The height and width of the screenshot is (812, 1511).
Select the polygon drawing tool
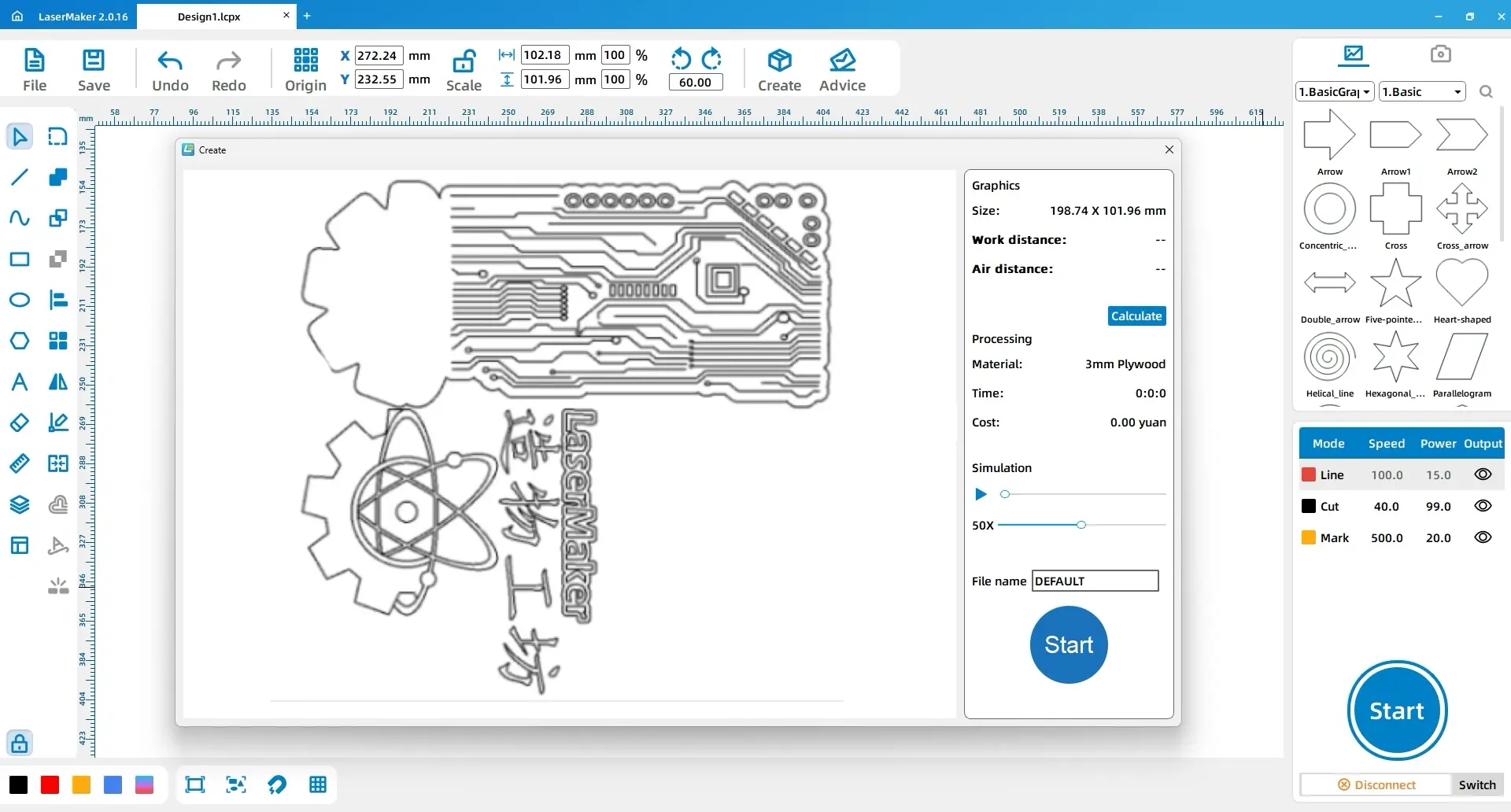tap(20, 341)
